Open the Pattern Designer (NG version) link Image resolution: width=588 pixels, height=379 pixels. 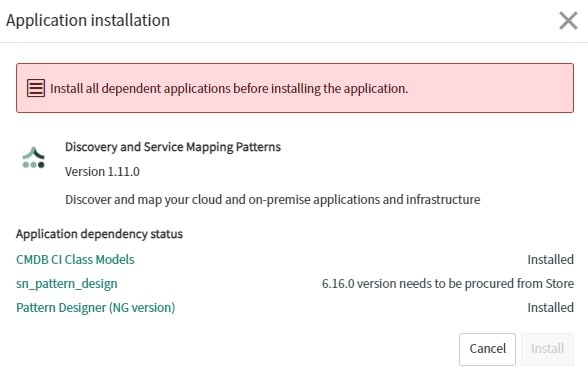tap(96, 307)
